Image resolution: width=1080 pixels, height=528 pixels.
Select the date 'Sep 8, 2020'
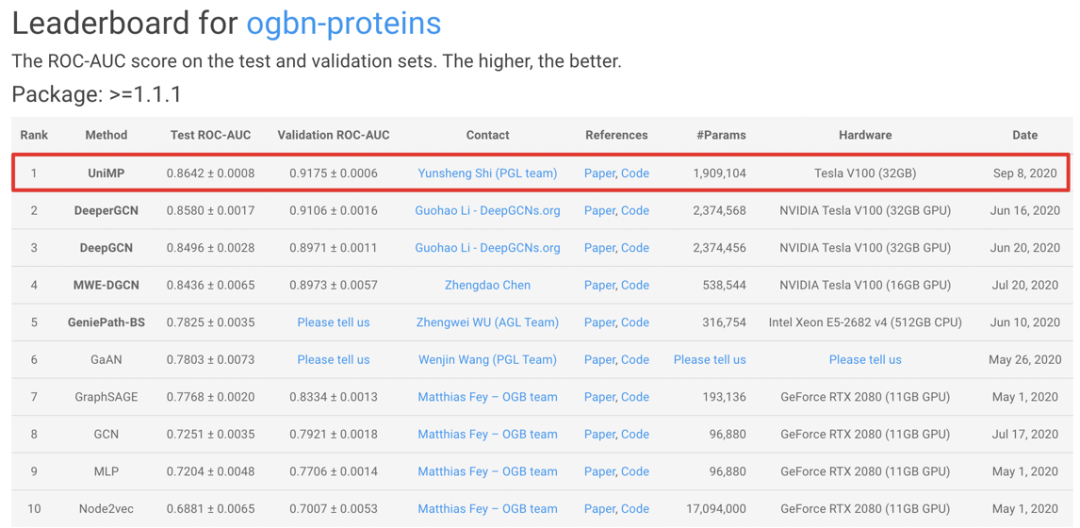(1025, 173)
